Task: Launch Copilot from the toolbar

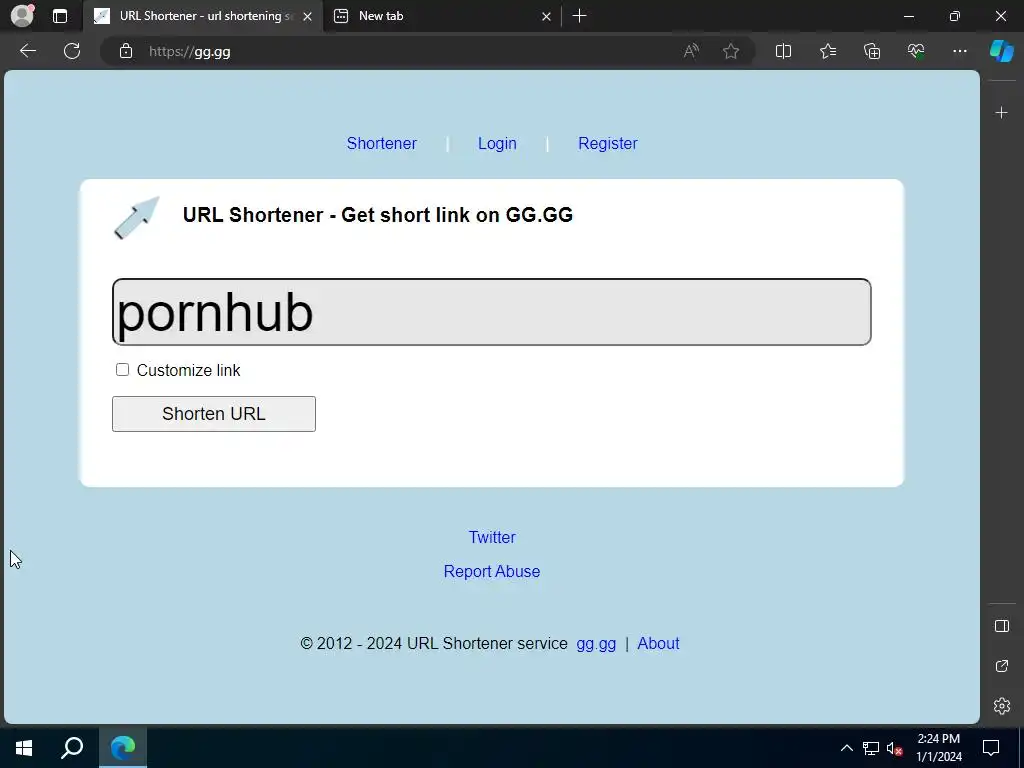Action: (1001, 51)
